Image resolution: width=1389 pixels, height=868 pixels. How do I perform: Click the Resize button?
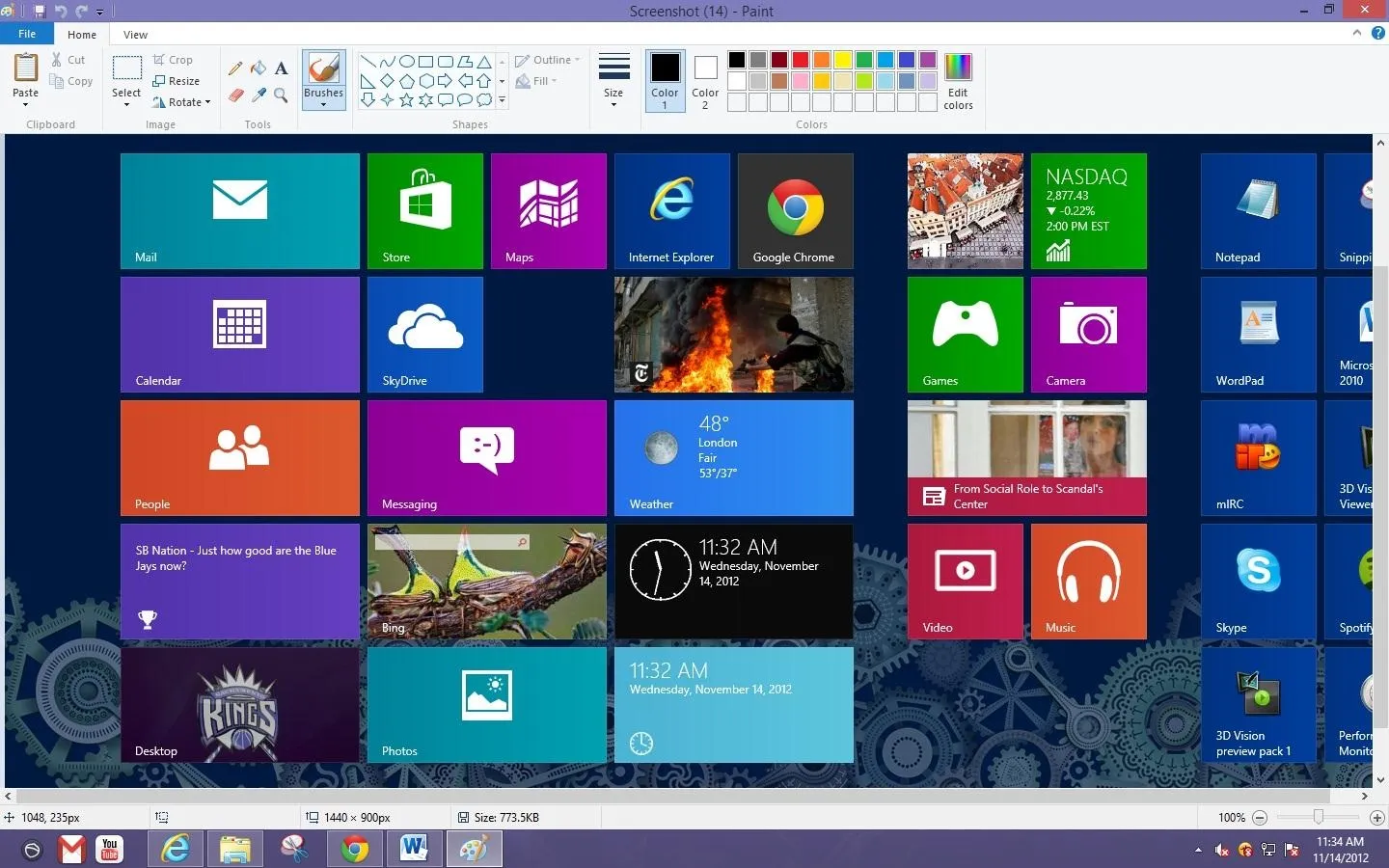(177, 81)
